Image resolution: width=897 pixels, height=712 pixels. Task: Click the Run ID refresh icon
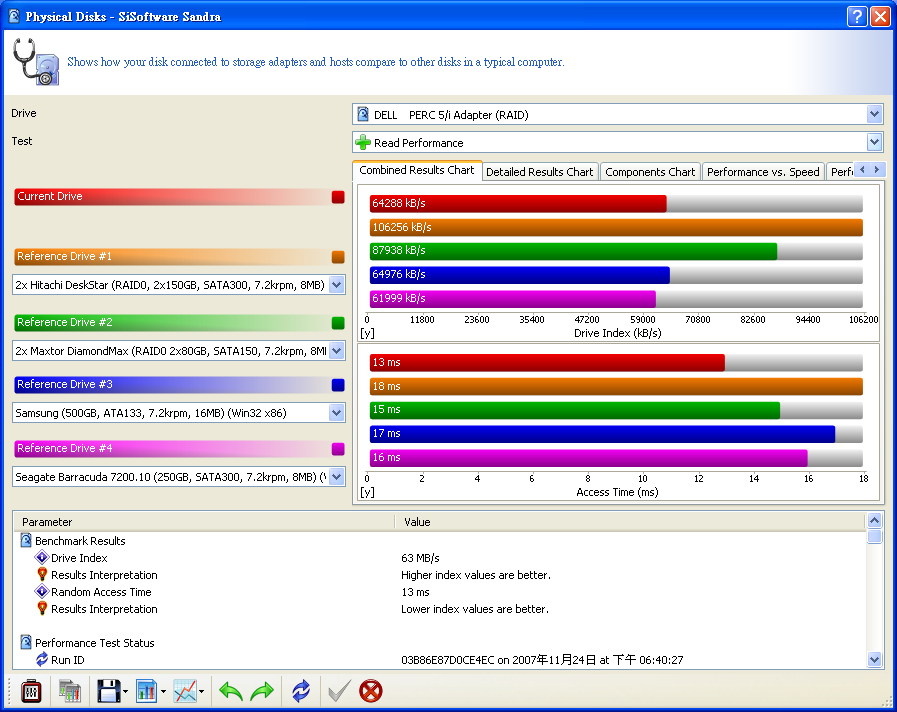(x=42, y=659)
